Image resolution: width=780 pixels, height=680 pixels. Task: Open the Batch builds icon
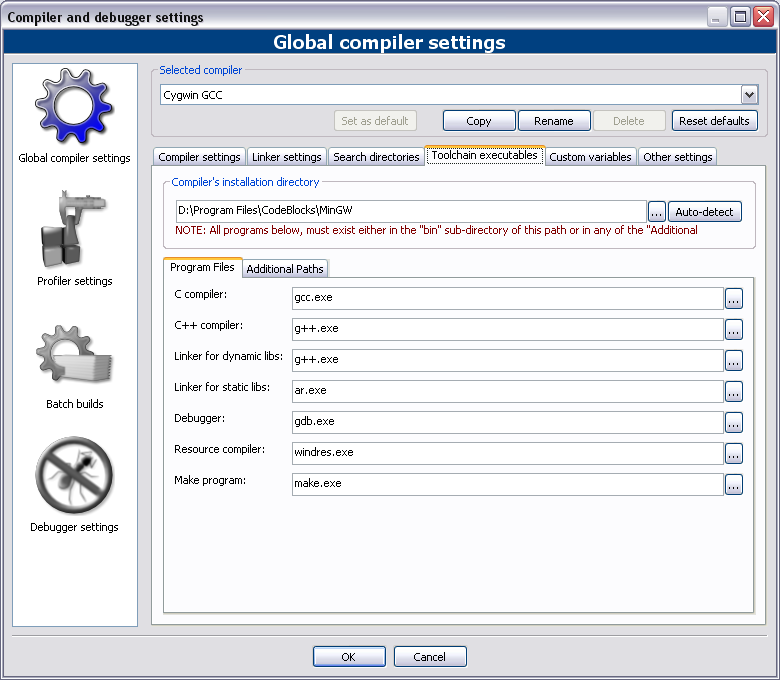(74, 355)
